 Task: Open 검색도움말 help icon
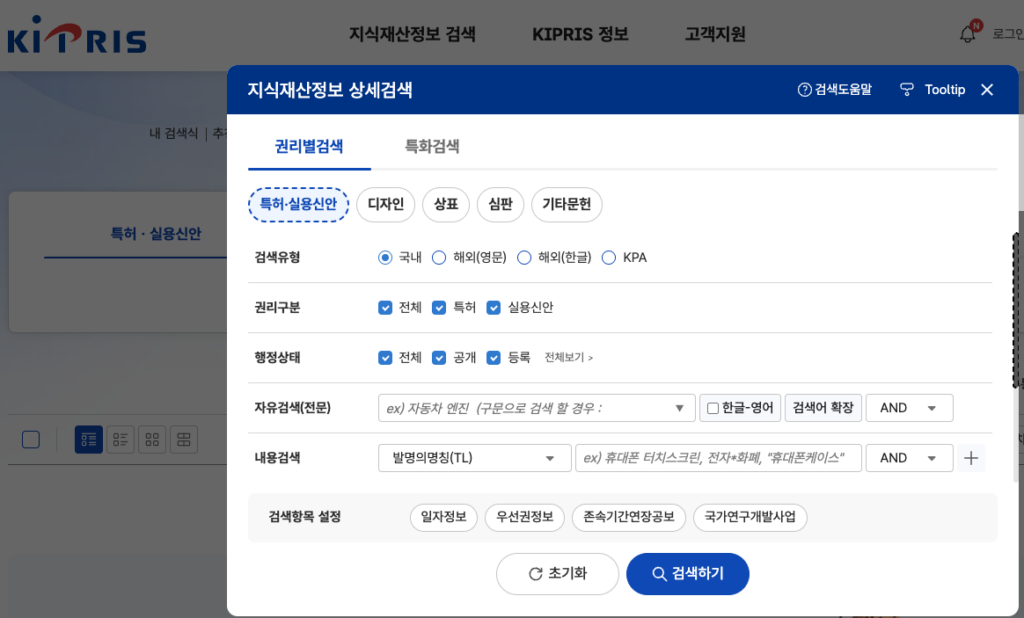pos(804,89)
